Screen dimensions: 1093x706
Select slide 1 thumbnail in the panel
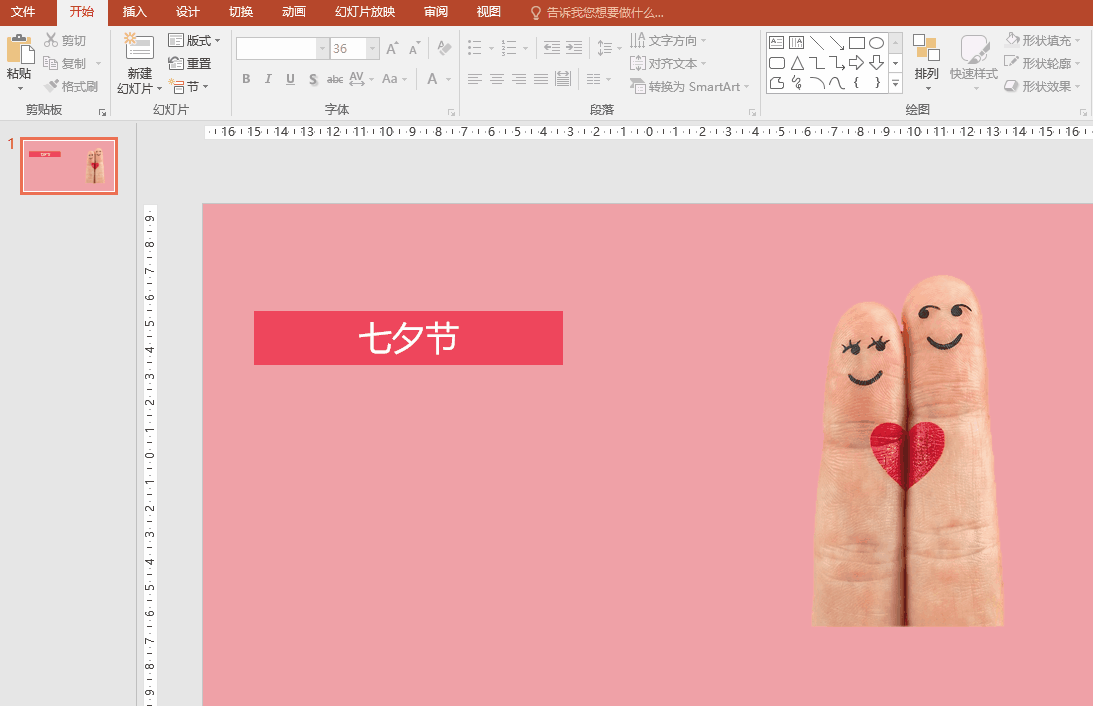[x=69, y=166]
